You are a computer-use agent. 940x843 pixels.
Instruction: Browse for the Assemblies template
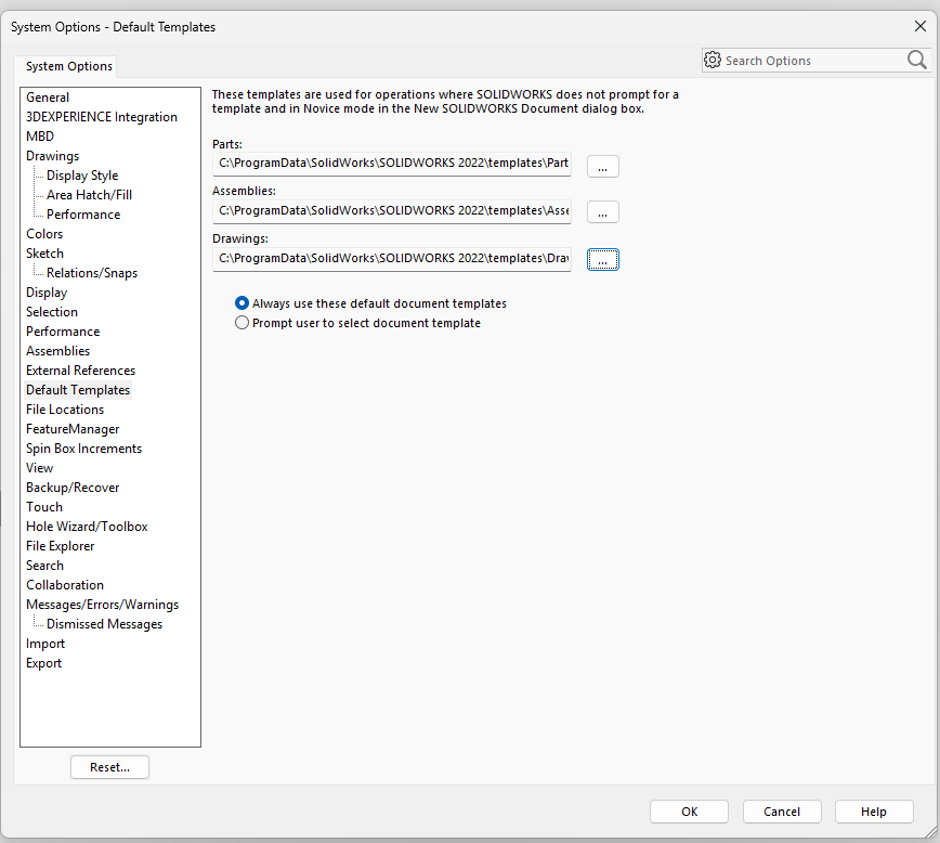pyautogui.click(x=602, y=212)
